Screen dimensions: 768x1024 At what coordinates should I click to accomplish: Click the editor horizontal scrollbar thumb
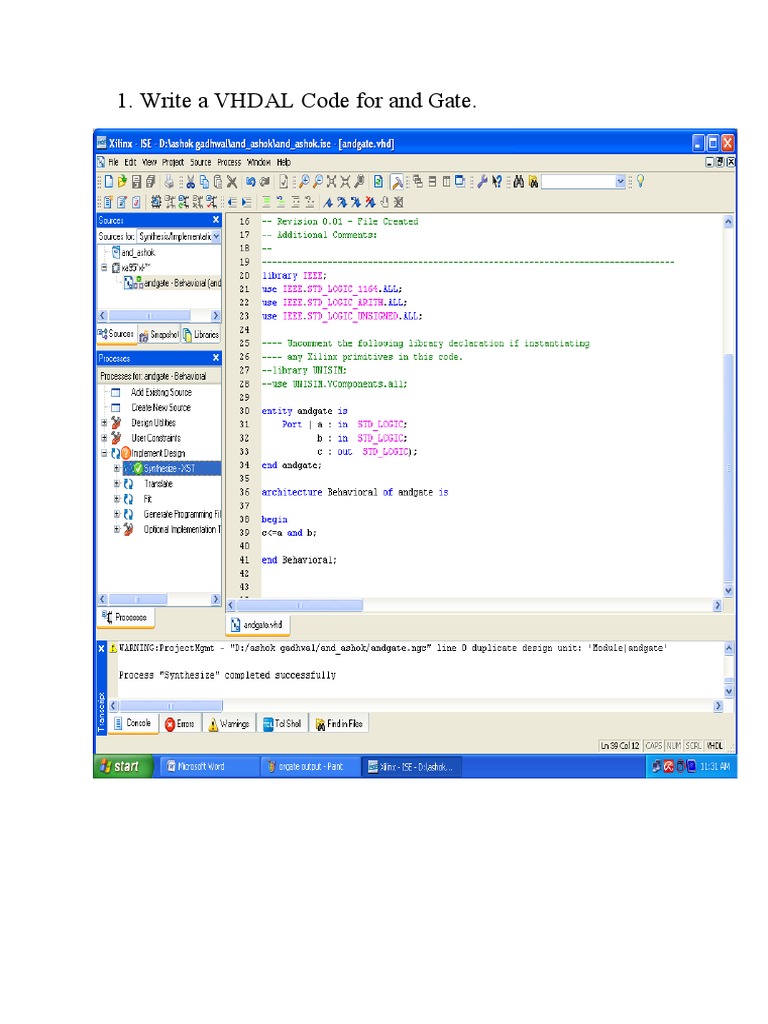coord(299,605)
